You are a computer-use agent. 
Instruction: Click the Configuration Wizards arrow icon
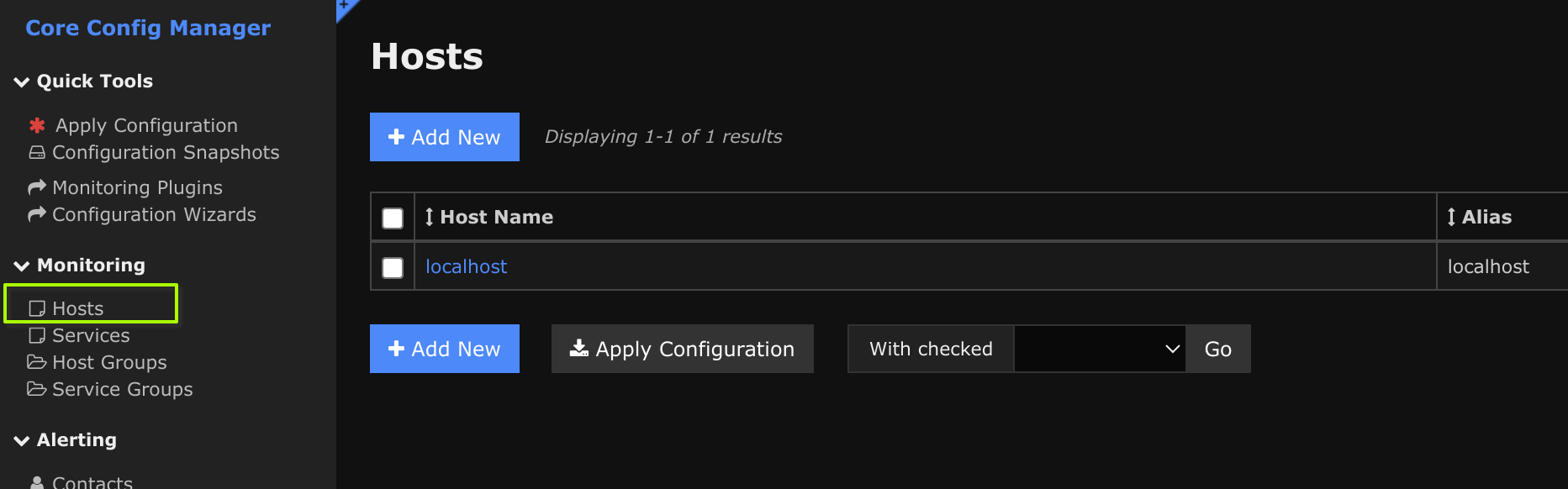[x=37, y=213]
